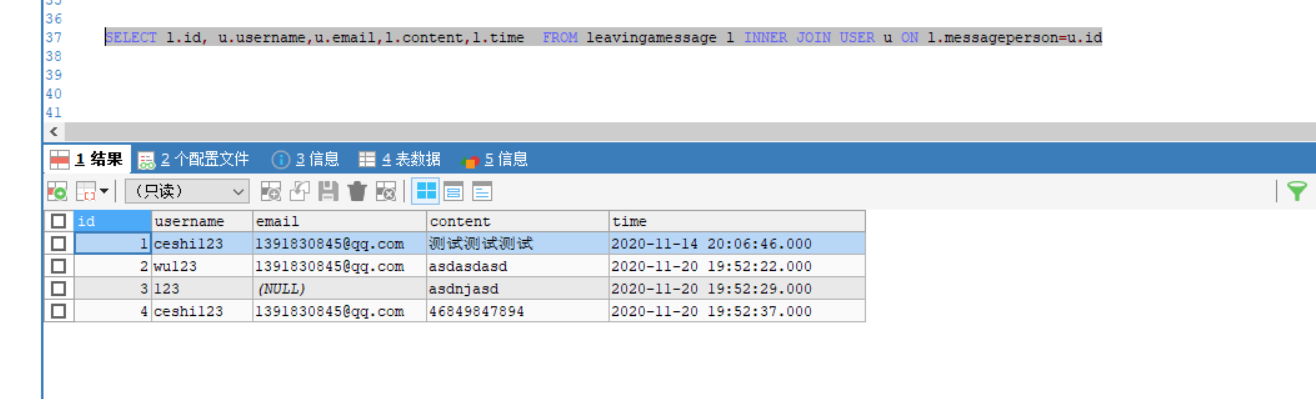Click the left scroll arrow under editor

click(x=54, y=132)
